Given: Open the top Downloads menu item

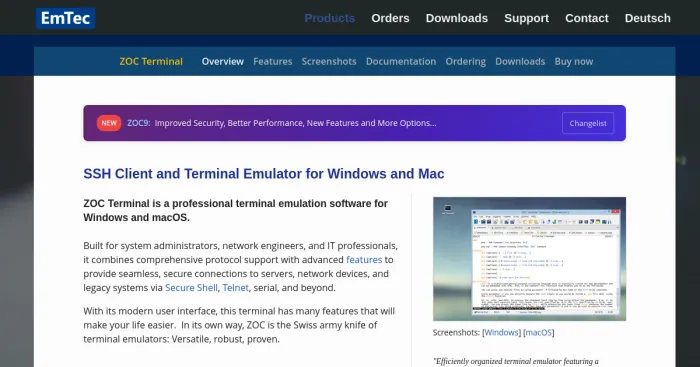Looking at the screenshot, I should point(457,18).
